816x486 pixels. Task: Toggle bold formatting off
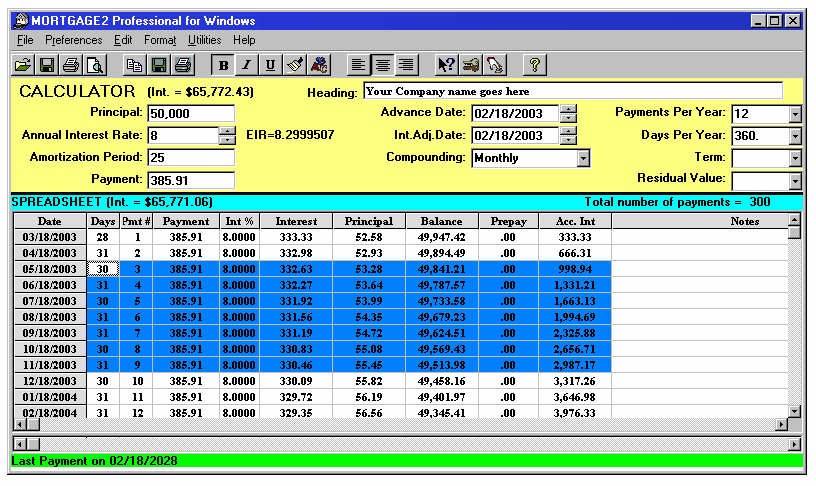click(223, 65)
